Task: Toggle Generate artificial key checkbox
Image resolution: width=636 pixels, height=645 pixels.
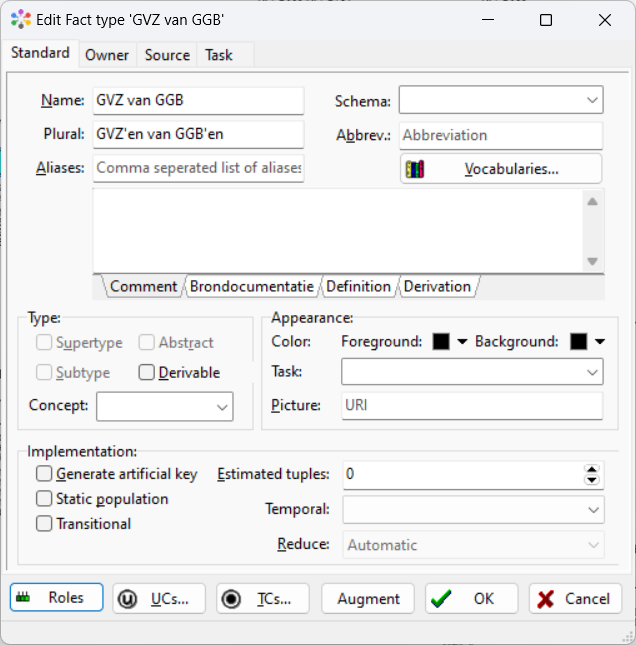Action: click(44, 474)
